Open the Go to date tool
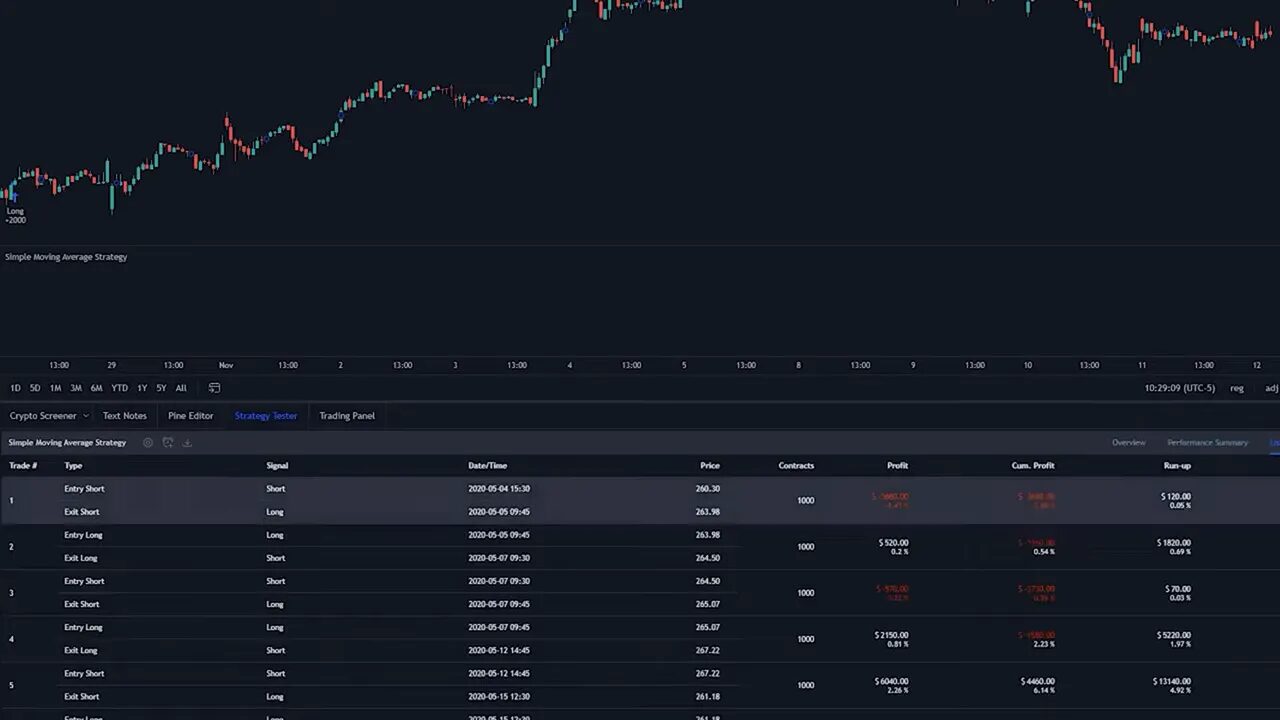 click(x=214, y=387)
